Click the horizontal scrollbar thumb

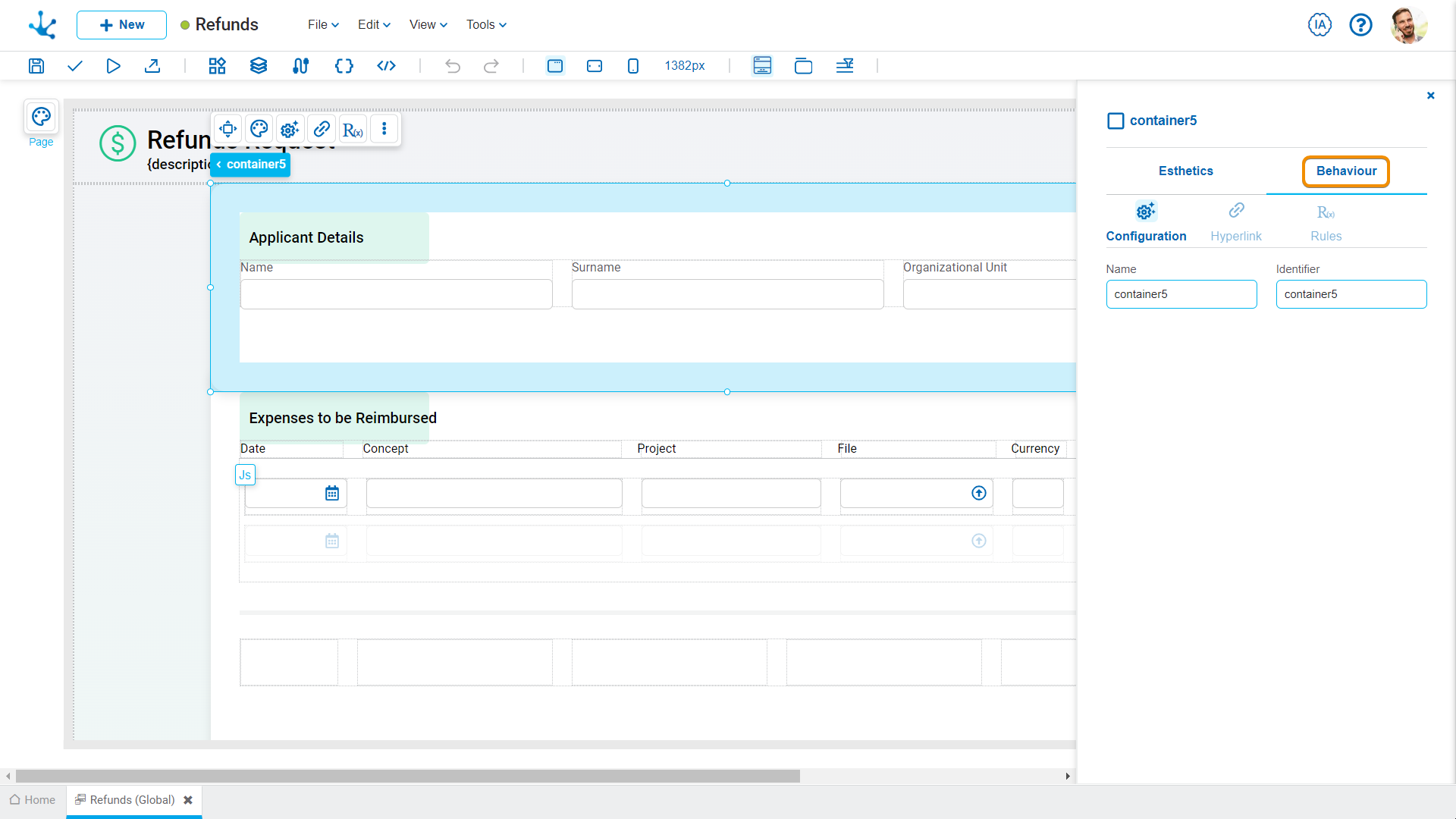tap(407, 777)
